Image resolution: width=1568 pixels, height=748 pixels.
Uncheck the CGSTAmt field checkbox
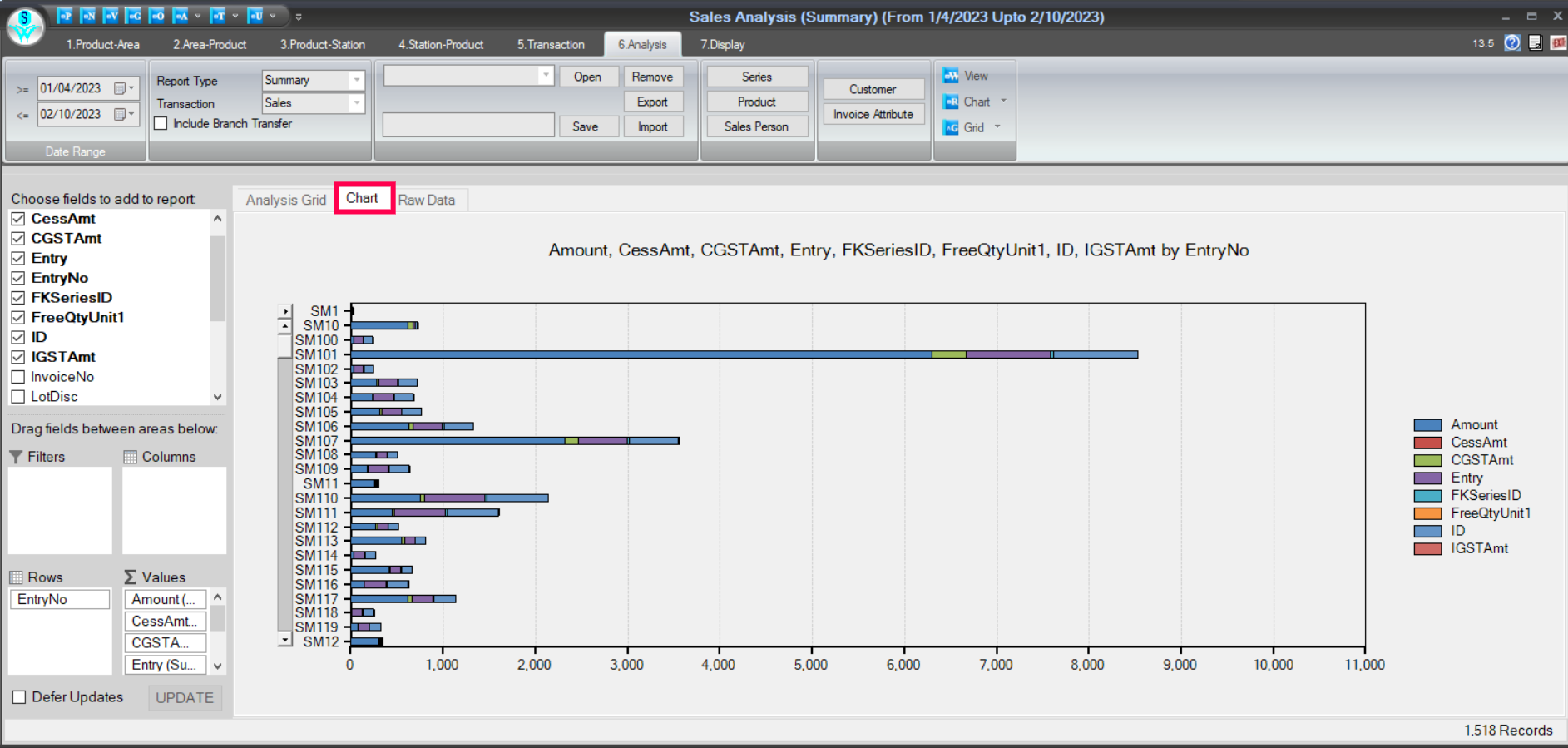pos(18,239)
